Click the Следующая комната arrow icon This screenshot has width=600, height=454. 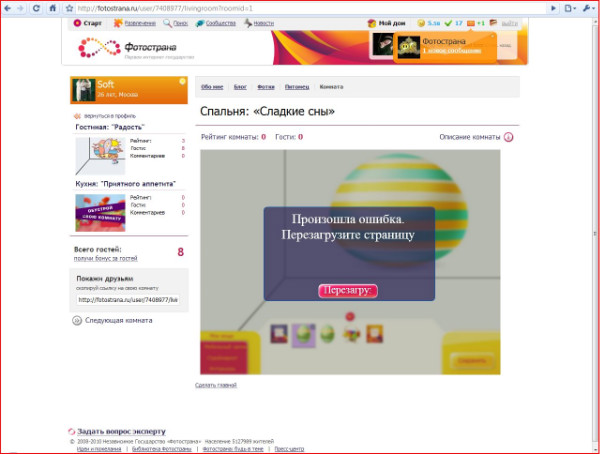pos(77,320)
